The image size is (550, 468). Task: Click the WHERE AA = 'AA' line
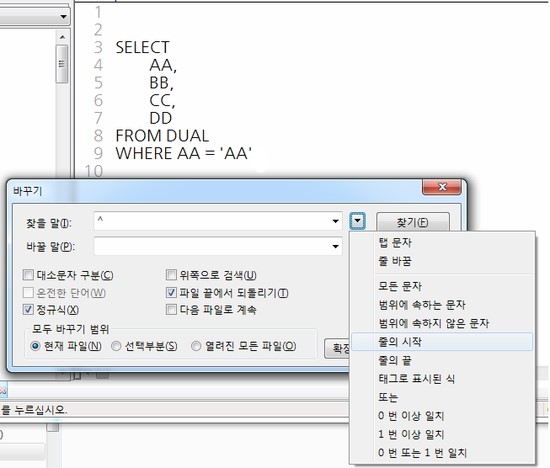pos(184,153)
